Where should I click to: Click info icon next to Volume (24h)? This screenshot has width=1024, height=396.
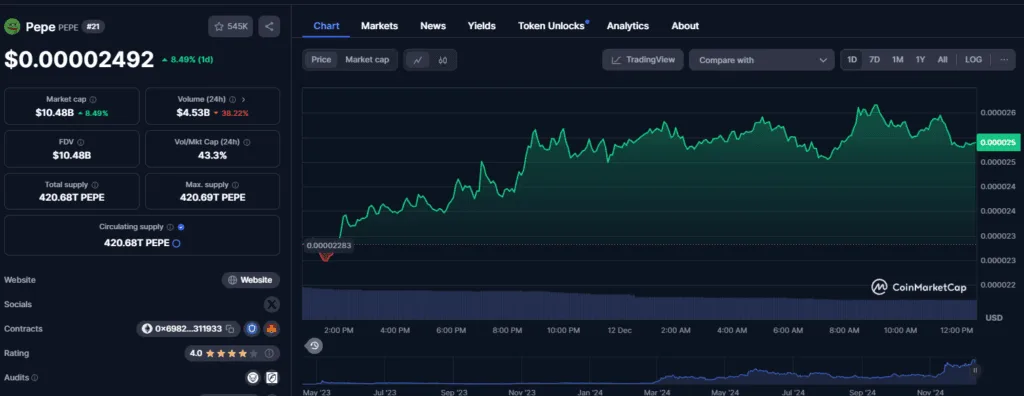click(x=232, y=99)
